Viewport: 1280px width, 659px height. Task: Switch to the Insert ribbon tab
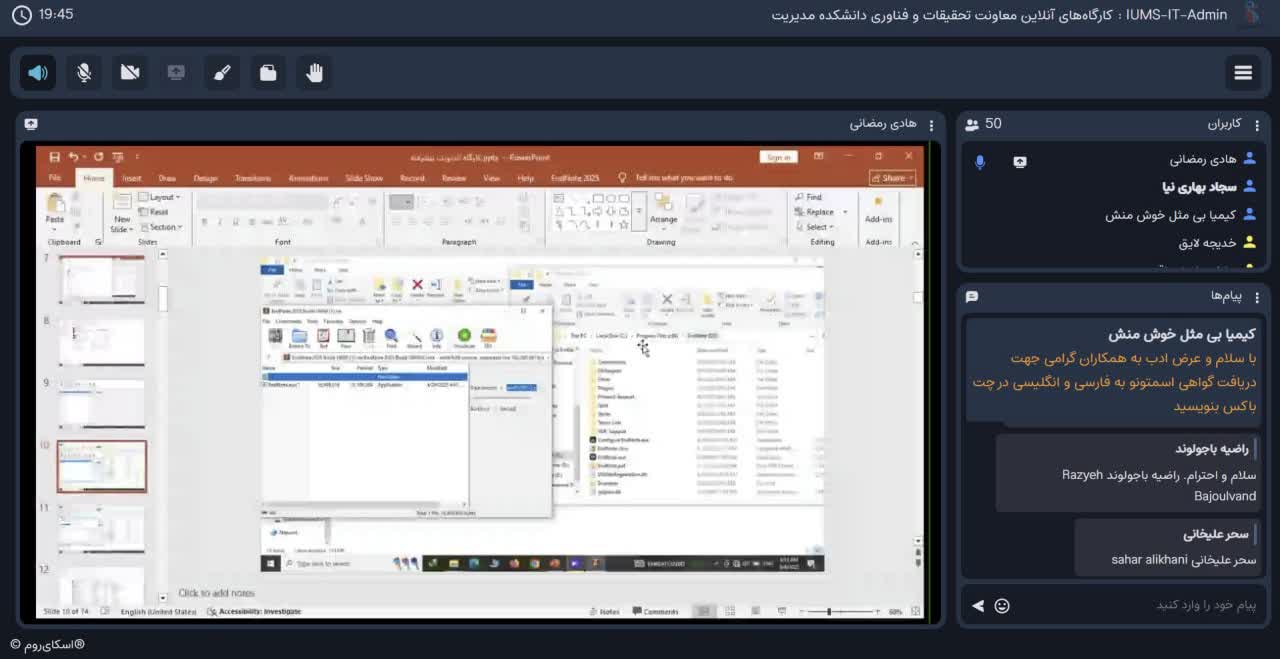click(131, 178)
